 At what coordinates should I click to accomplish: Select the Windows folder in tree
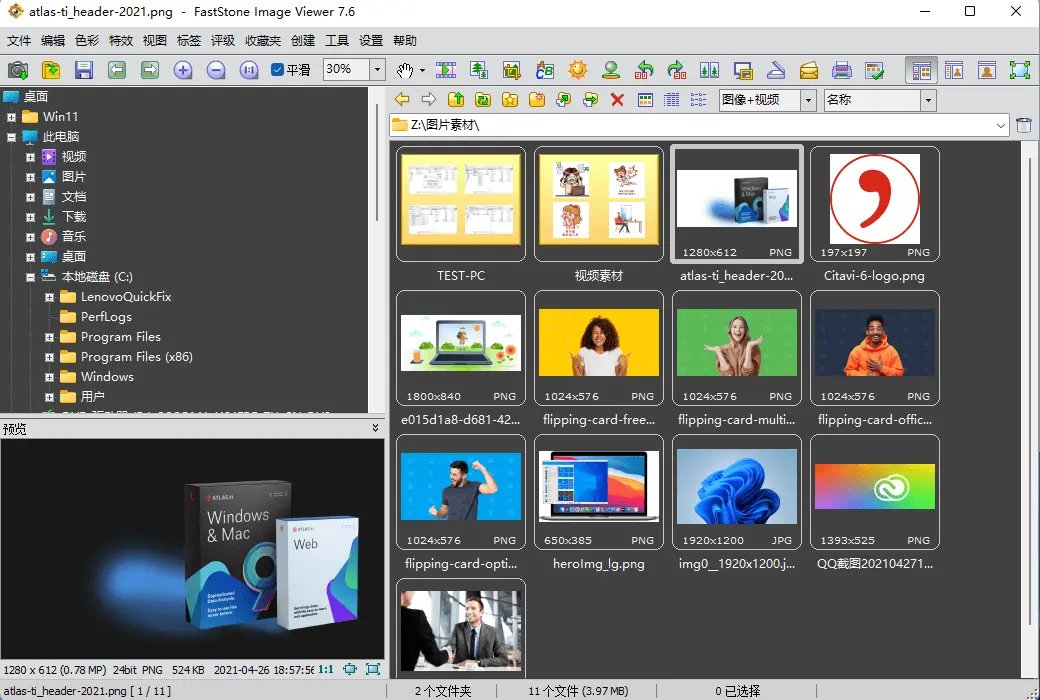[x=107, y=377]
